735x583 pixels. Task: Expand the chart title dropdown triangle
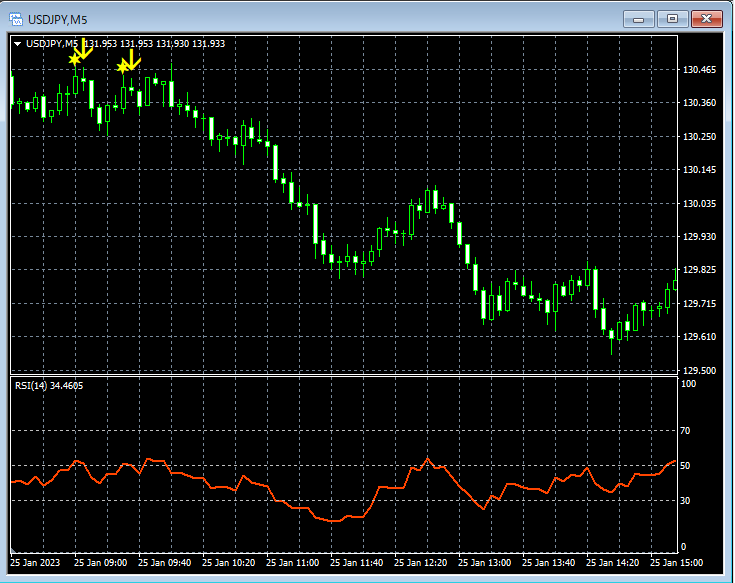17,44
